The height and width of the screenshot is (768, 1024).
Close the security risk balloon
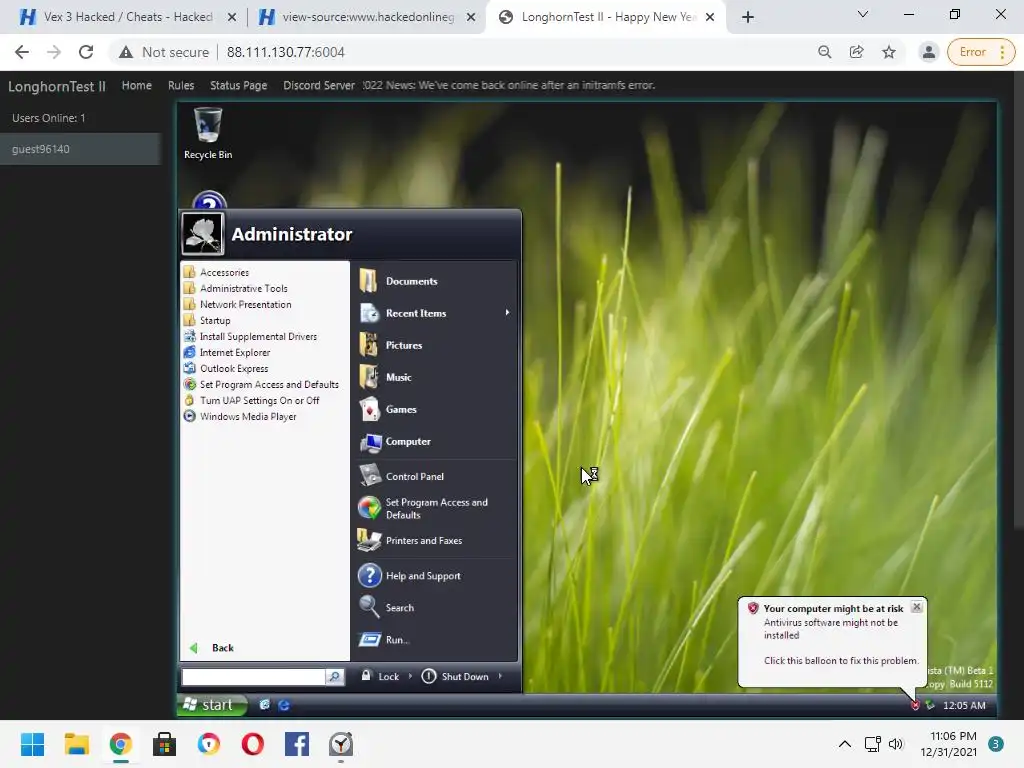coord(916,607)
